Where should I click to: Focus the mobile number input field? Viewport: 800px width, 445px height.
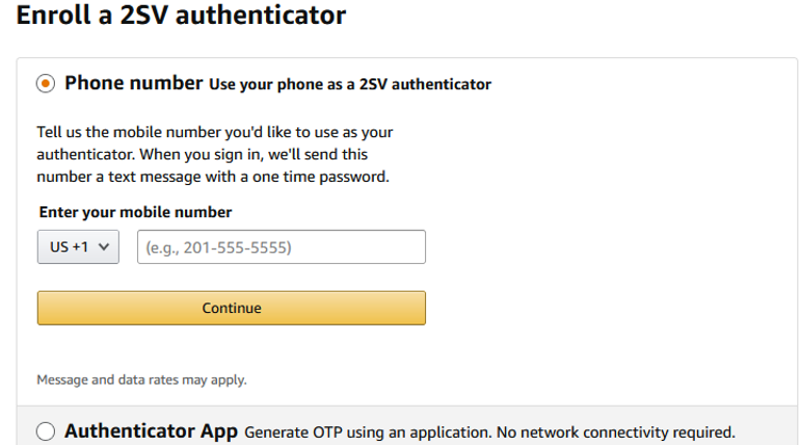(x=281, y=247)
